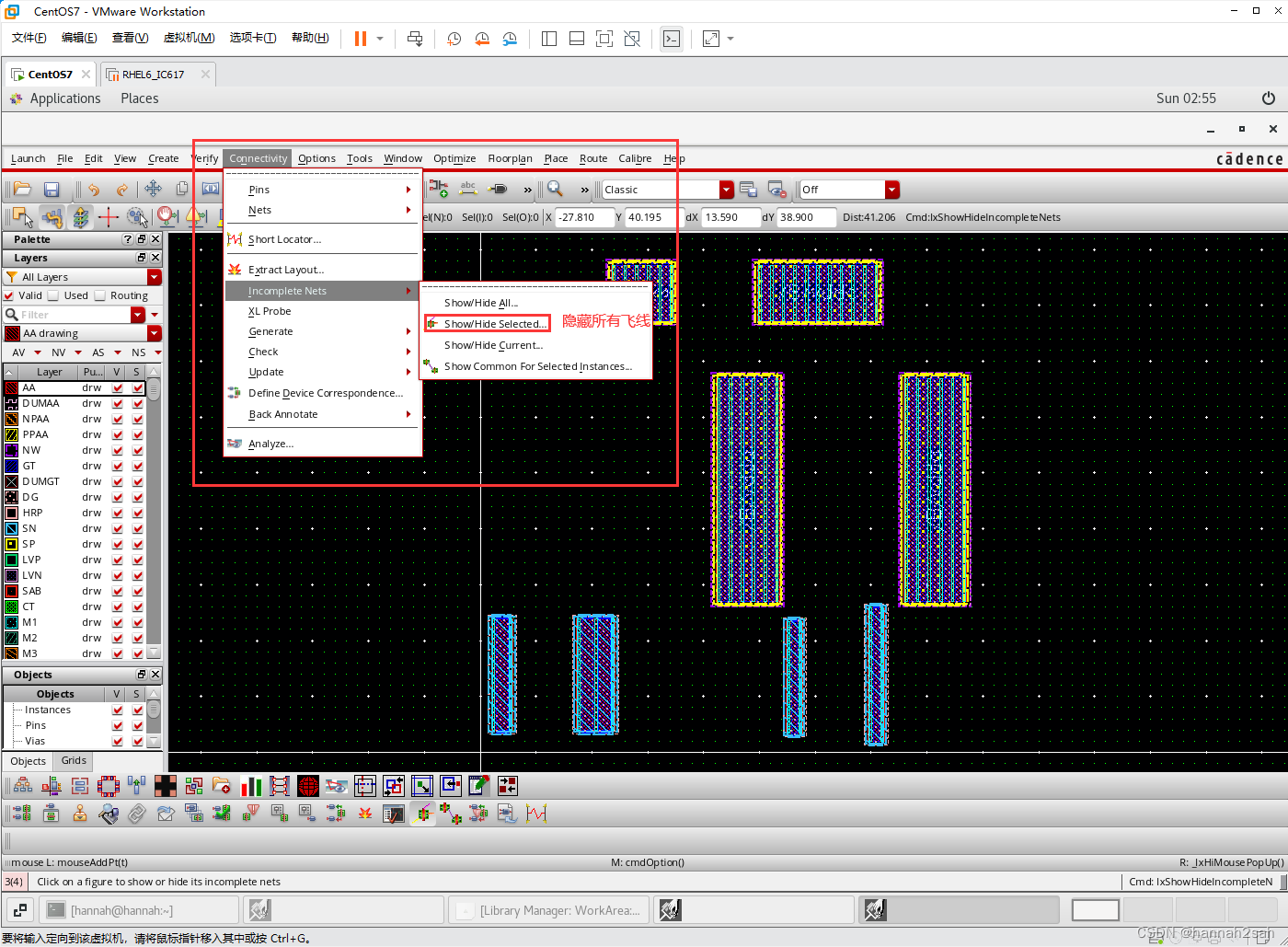Open the Library Manager taskbar button
1288x947 pixels.
pos(550,910)
